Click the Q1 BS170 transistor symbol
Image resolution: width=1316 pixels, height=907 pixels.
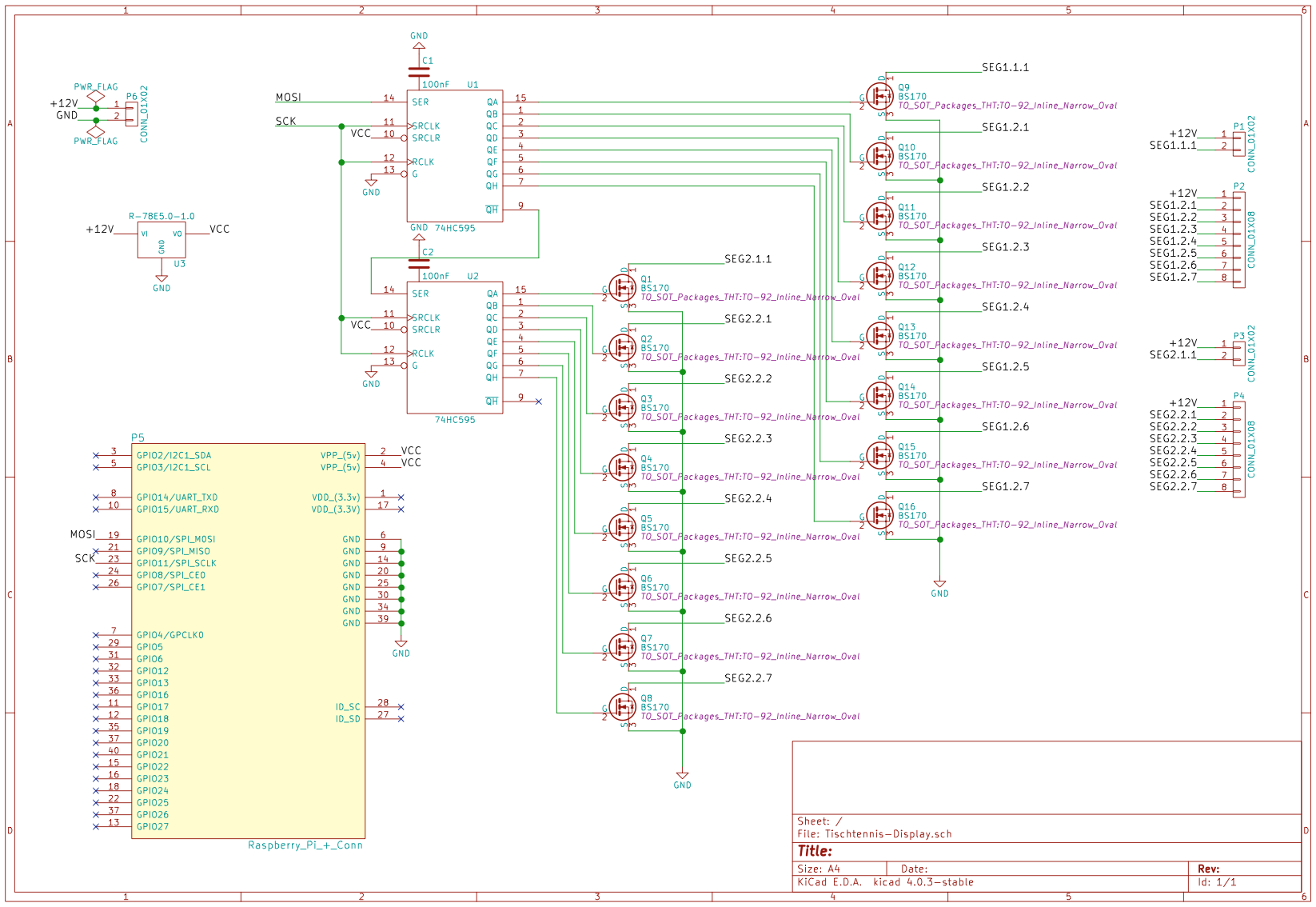click(622, 288)
